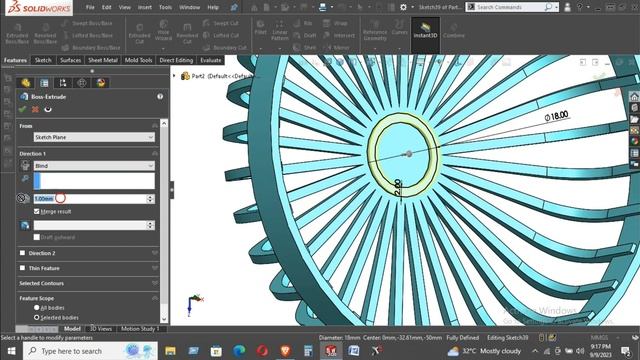This screenshot has height=360, width=640.
Task: Expand the Selected Contours section chevron
Action: tap(155, 283)
